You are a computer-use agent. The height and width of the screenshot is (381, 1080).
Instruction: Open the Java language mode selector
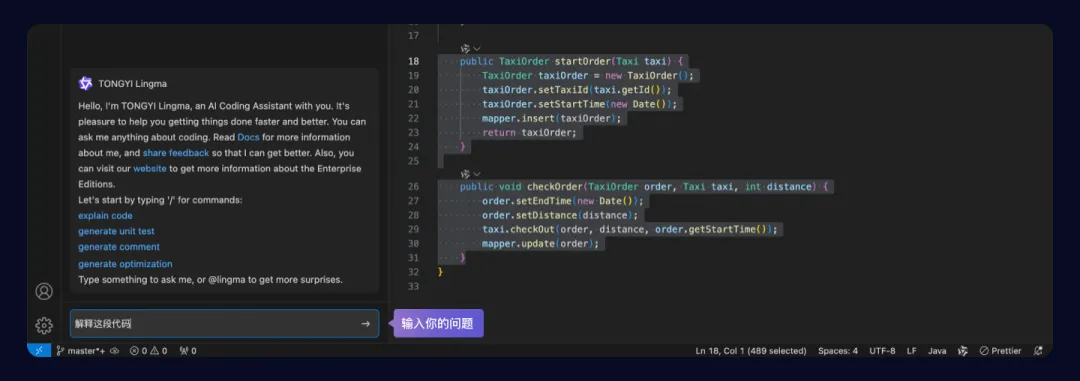point(937,351)
